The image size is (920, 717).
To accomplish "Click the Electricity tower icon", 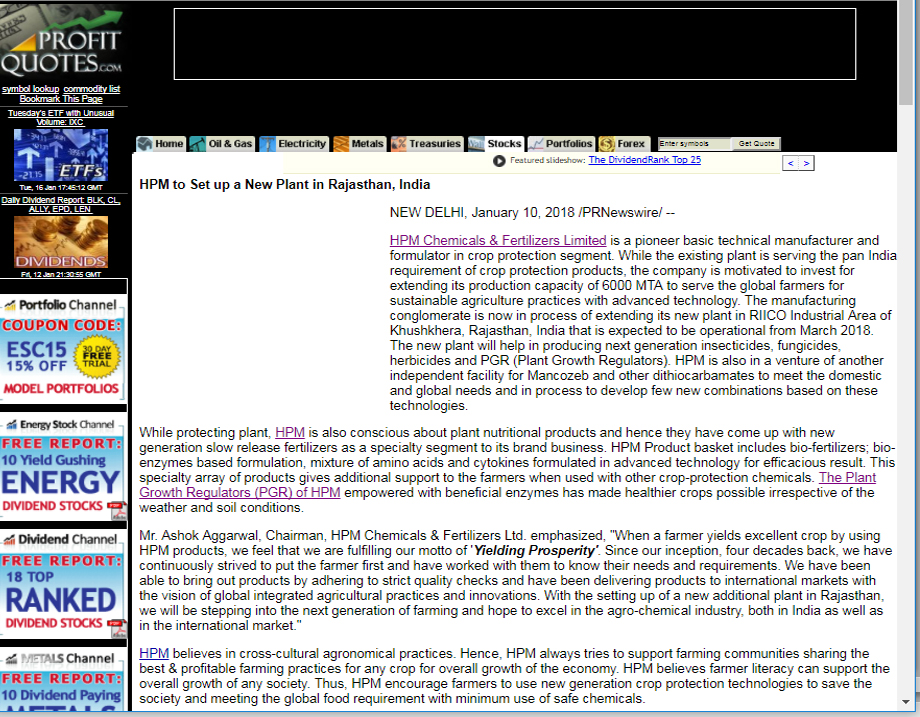I will point(268,144).
